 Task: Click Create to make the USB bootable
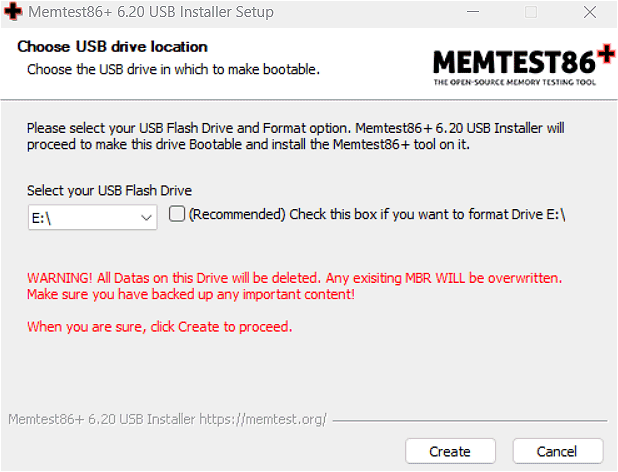(x=450, y=451)
